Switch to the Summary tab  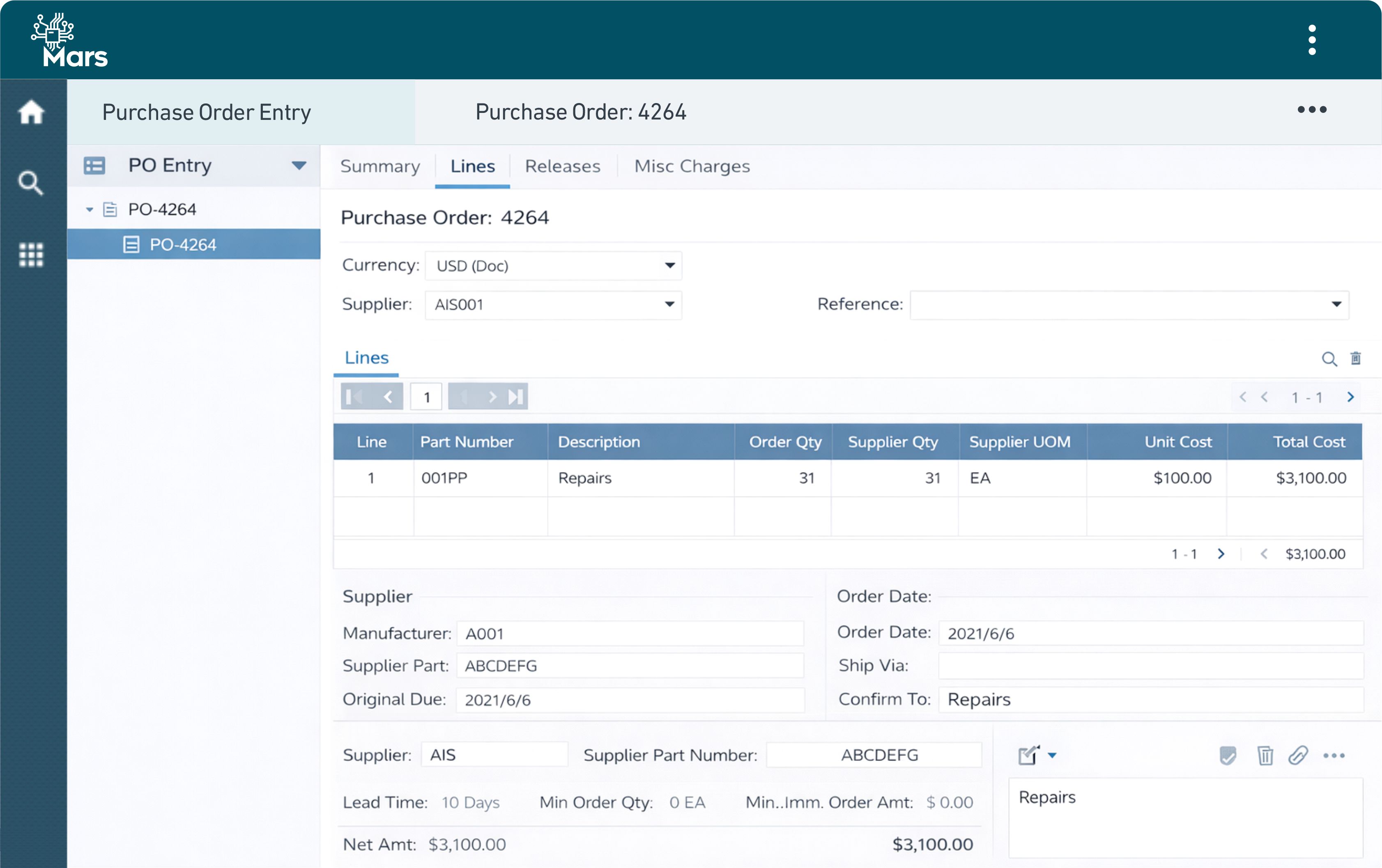click(380, 166)
